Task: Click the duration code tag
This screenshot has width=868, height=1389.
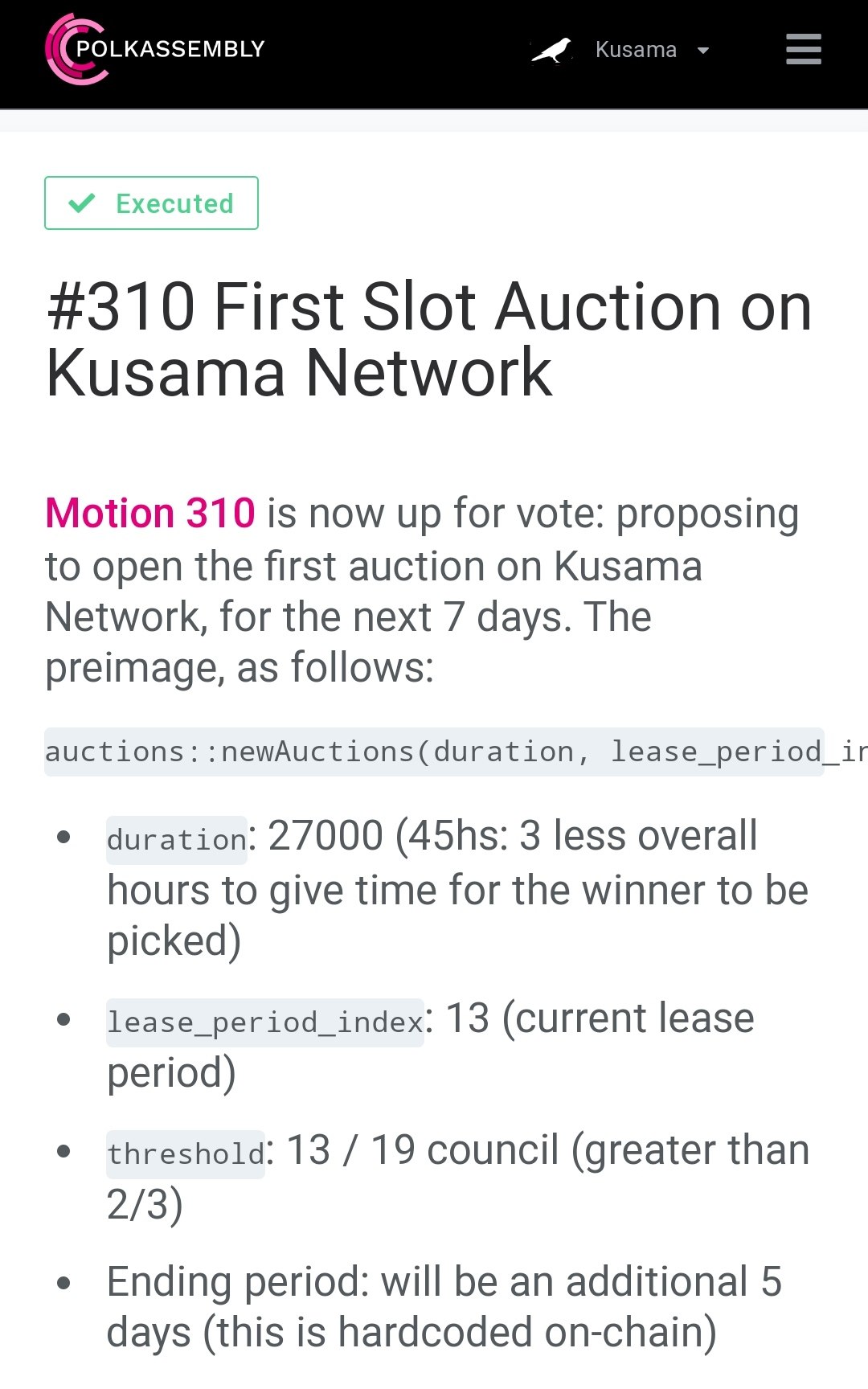Action: pyautogui.click(x=177, y=839)
